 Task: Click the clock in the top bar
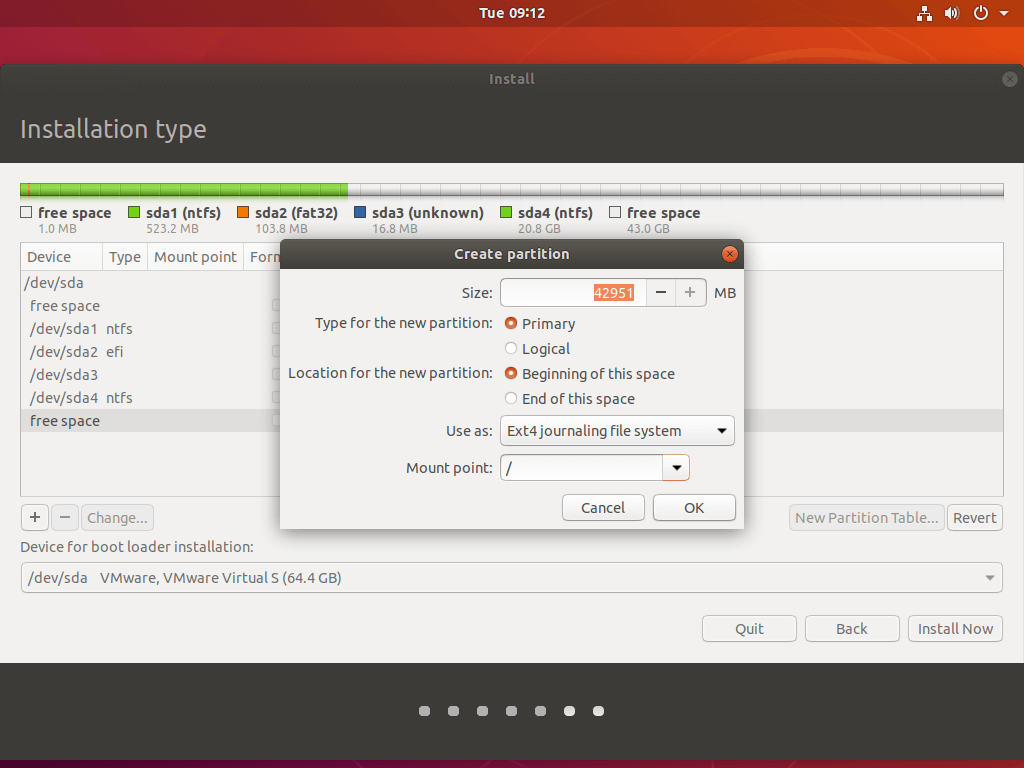point(512,13)
